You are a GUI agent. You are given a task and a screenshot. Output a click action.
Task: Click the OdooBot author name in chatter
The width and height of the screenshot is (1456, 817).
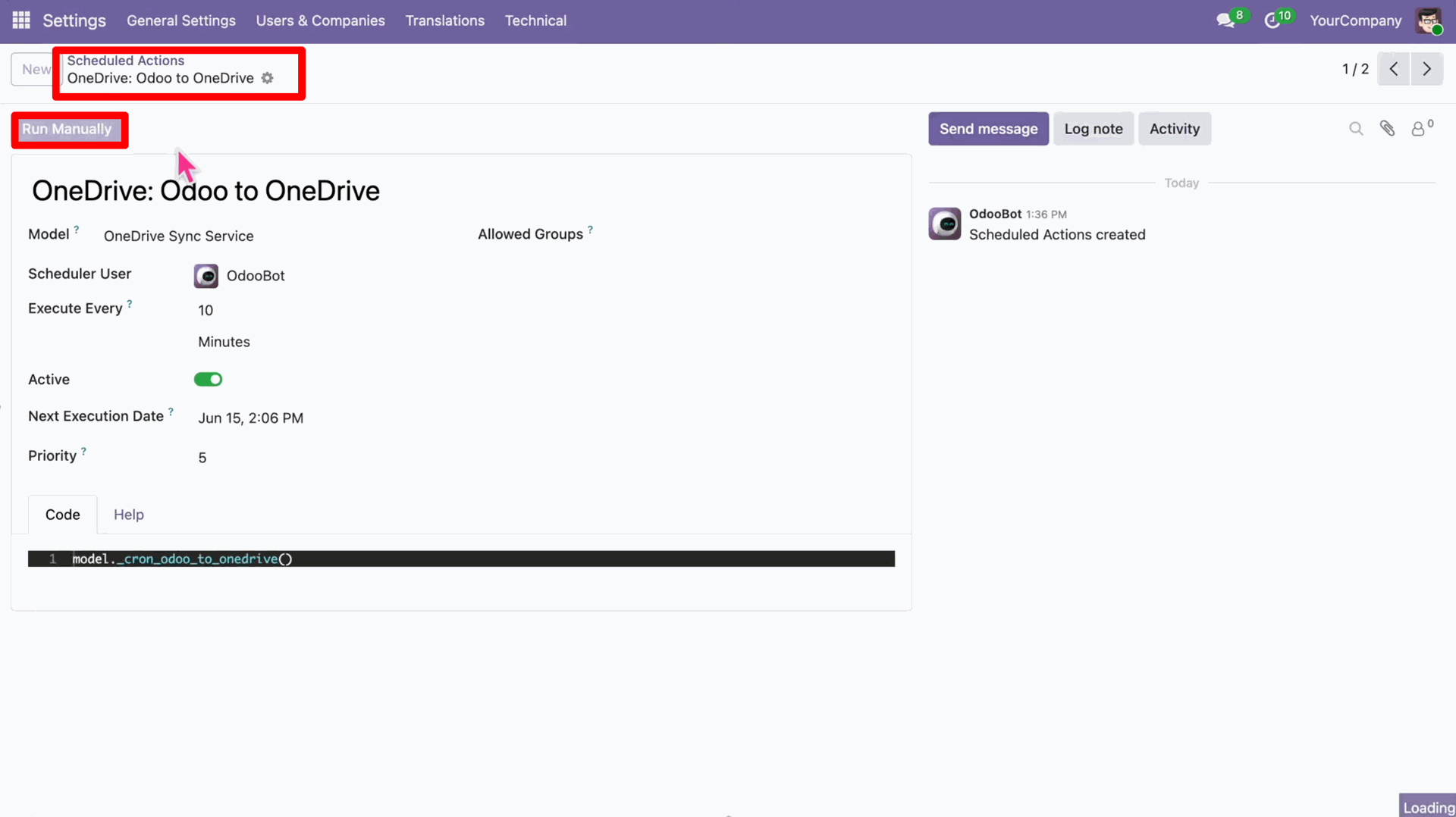click(995, 214)
